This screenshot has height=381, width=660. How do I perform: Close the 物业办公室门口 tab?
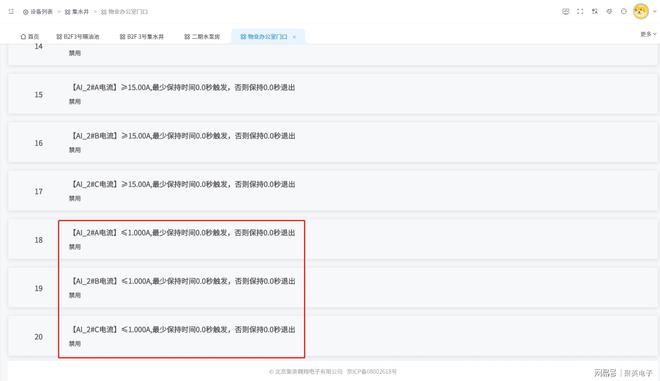294,37
